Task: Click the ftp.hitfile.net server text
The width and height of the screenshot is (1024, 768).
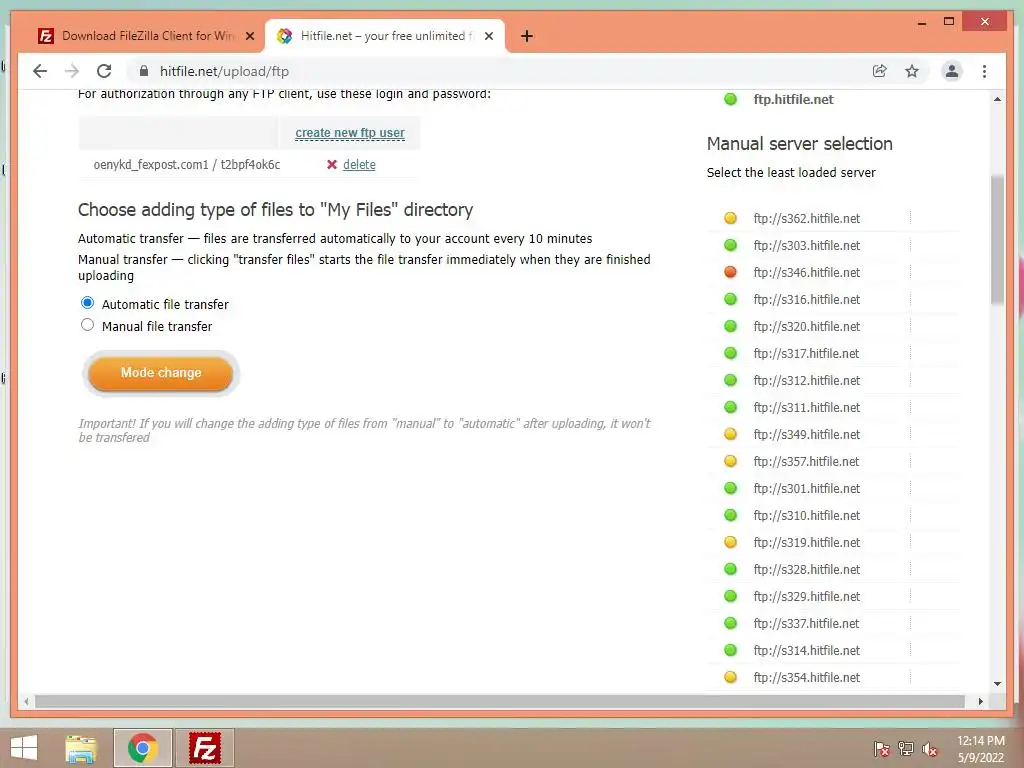Action: (x=793, y=99)
